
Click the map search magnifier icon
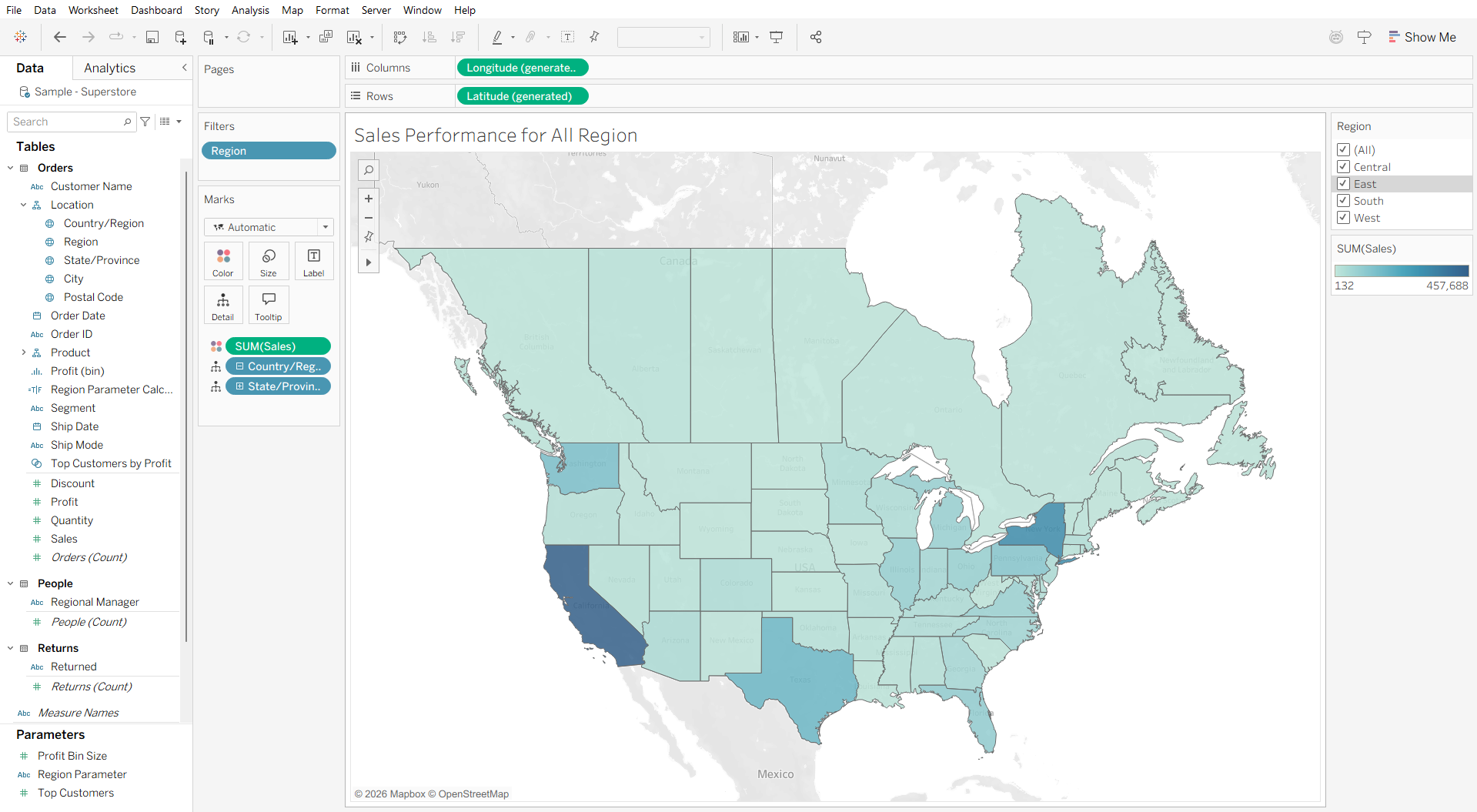click(369, 170)
